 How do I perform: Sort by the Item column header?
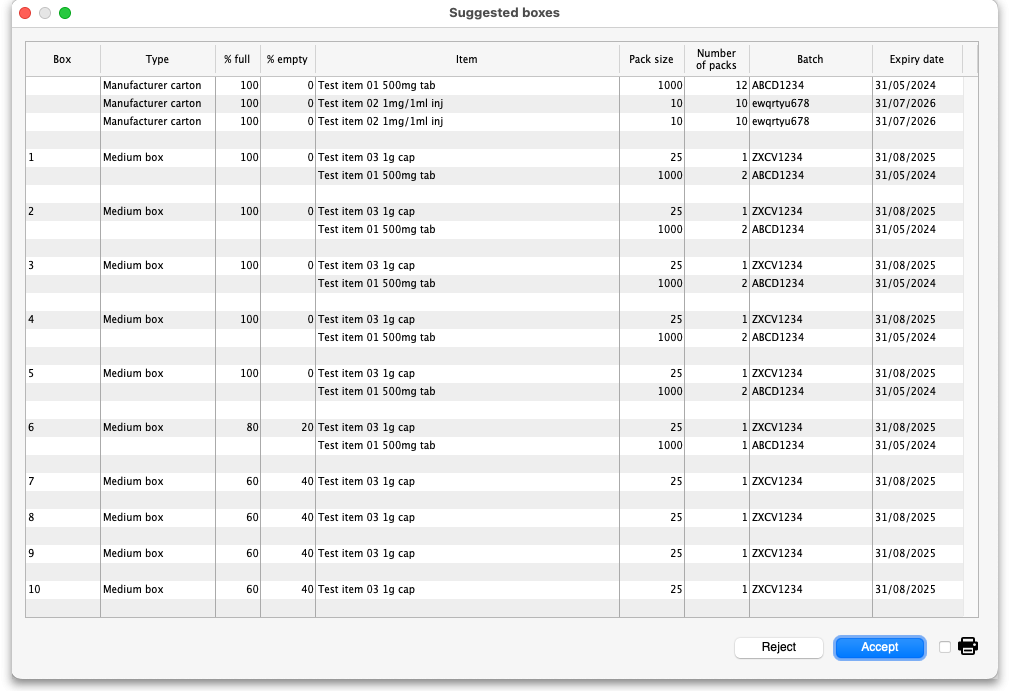click(466, 60)
